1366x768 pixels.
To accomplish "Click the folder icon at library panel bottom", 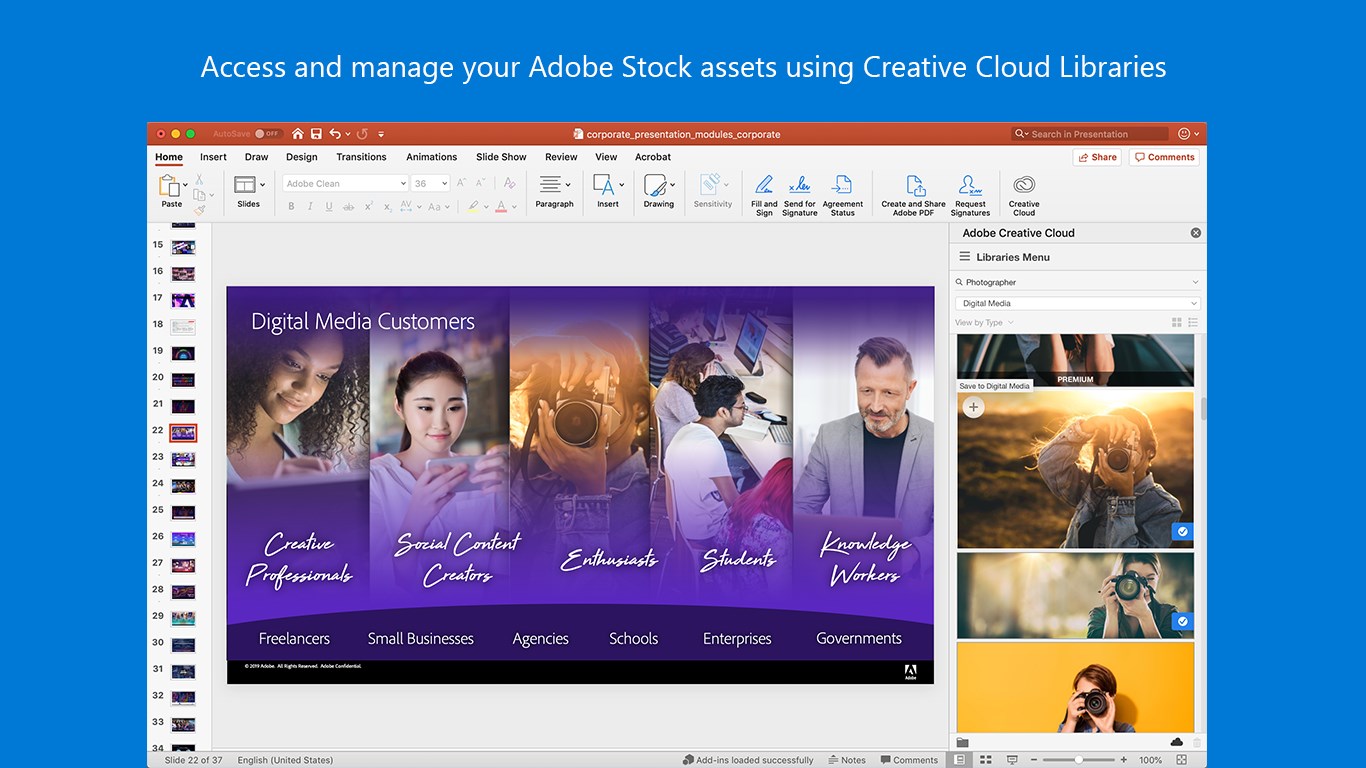I will [x=962, y=742].
